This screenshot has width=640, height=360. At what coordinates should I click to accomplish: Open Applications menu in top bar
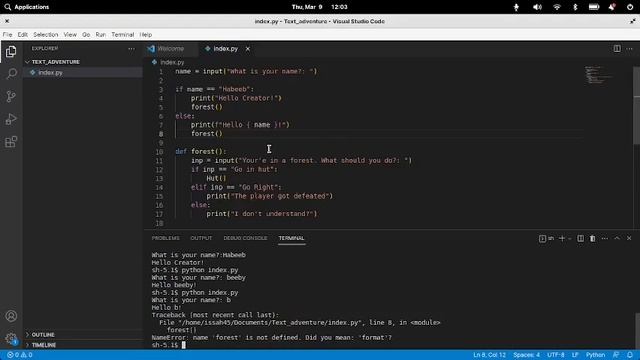click(27, 7)
